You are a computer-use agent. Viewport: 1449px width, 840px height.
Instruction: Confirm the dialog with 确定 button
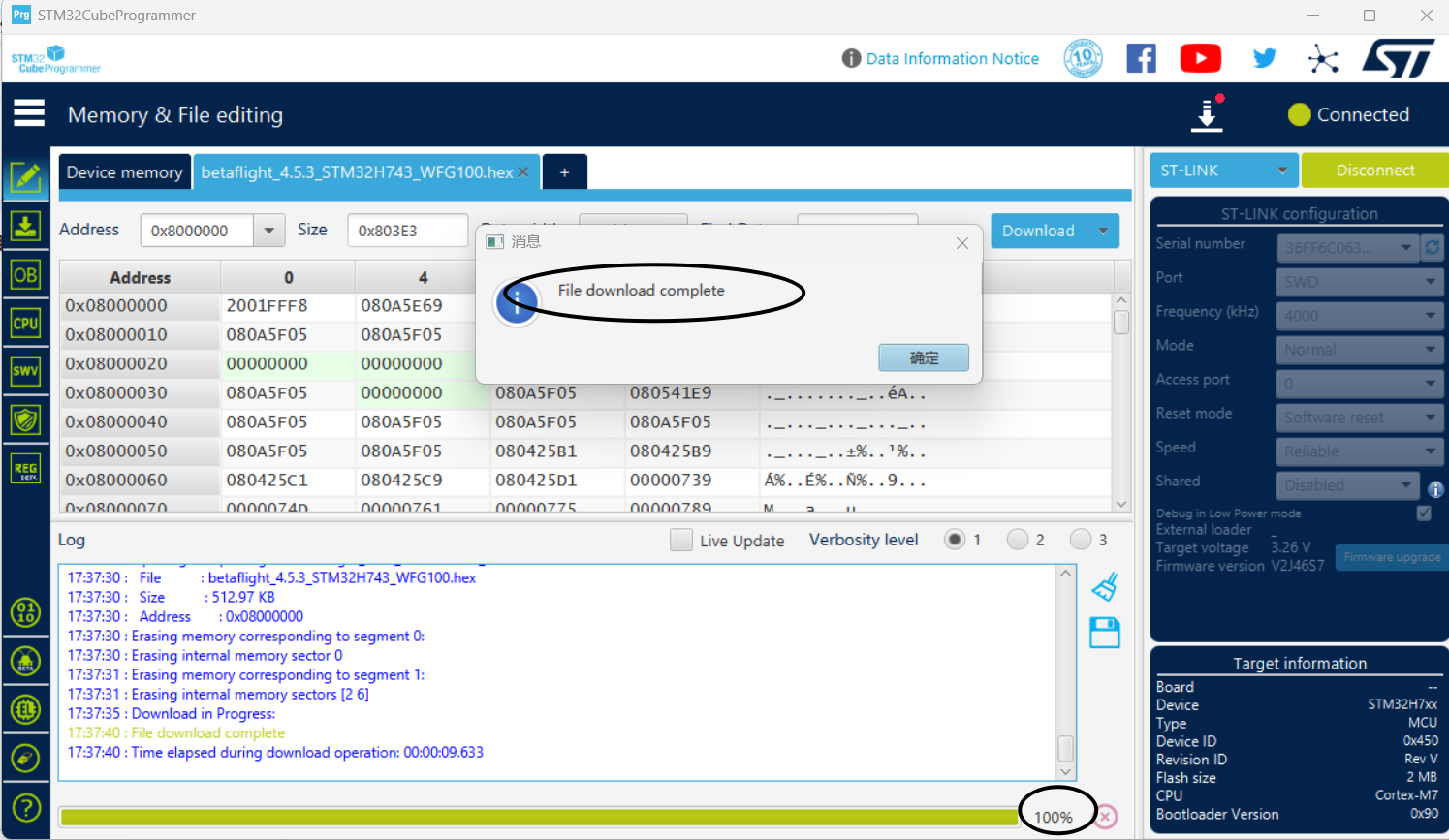click(923, 358)
